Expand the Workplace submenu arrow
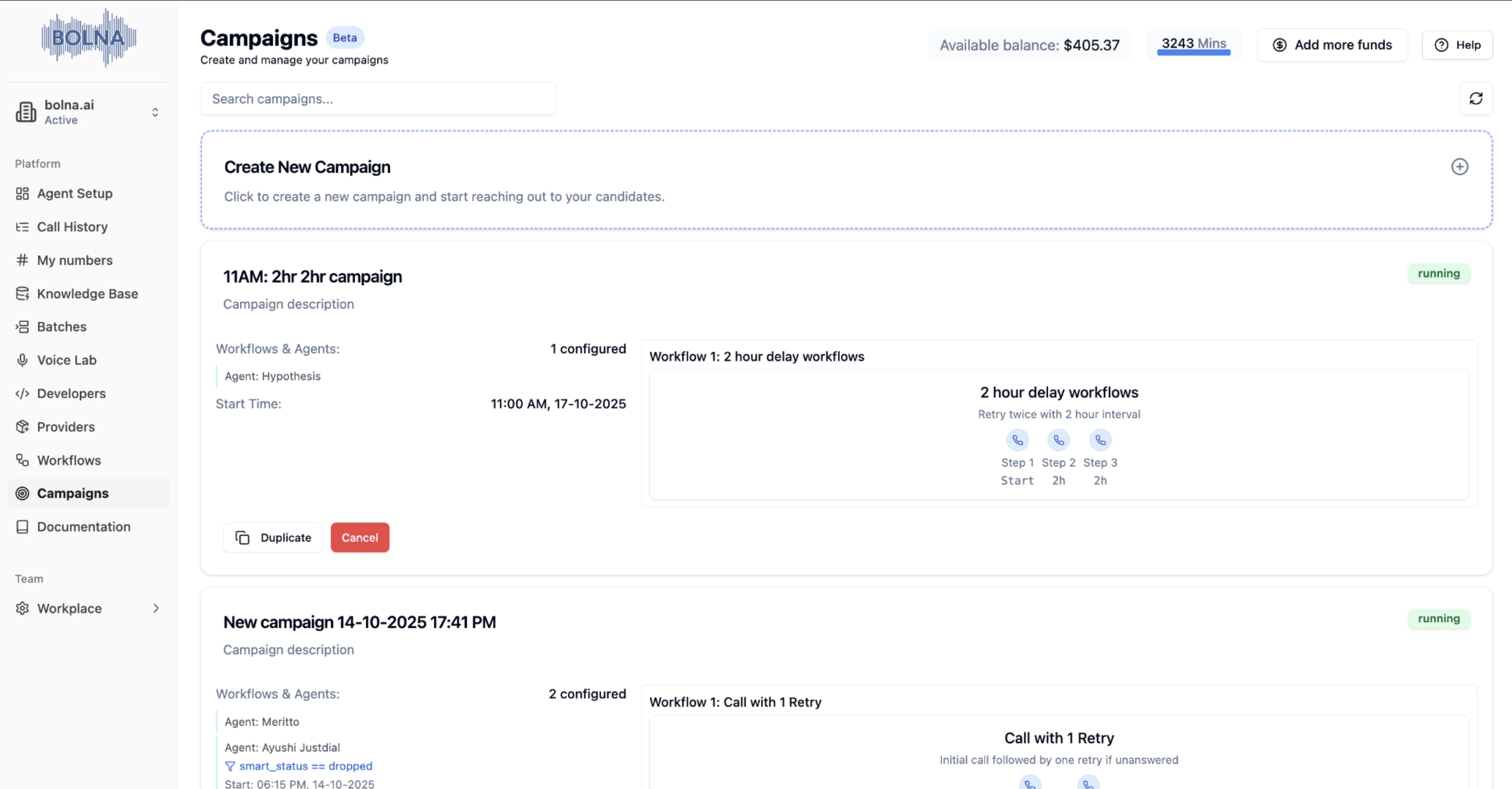Screen dimensions: 1512x789 coord(156,608)
